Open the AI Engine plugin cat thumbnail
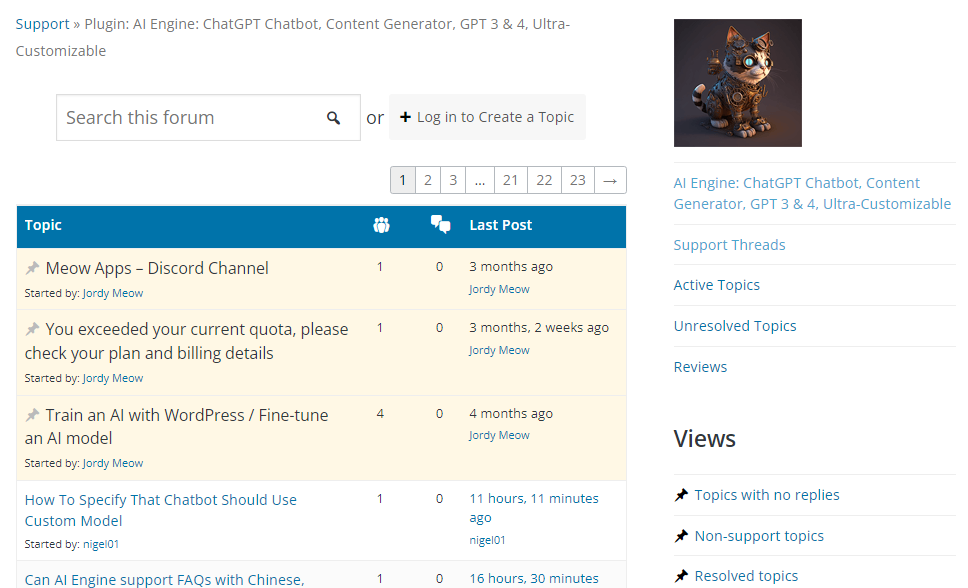The height and width of the screenshot is (588, 968). 738,83
